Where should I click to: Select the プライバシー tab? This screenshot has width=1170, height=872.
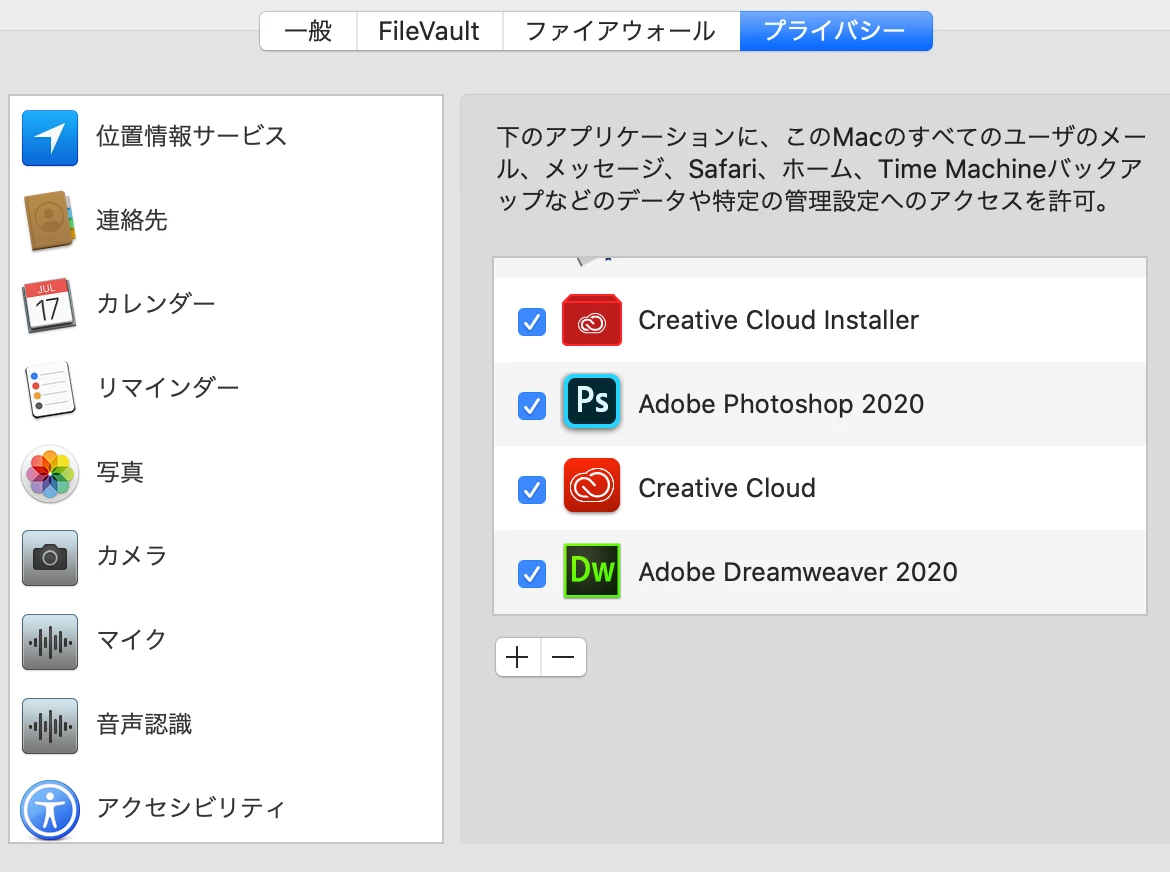(x=836, y=31)
